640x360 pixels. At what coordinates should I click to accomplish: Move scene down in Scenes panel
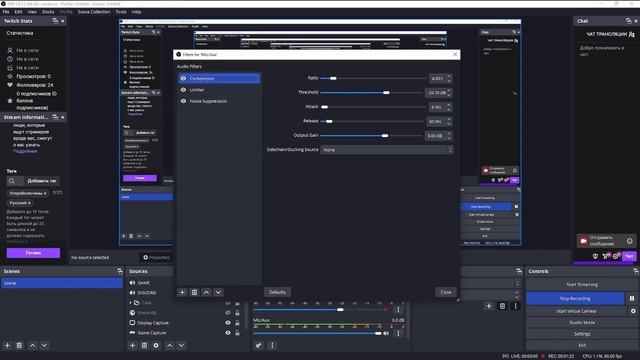(x=44, y=345)
